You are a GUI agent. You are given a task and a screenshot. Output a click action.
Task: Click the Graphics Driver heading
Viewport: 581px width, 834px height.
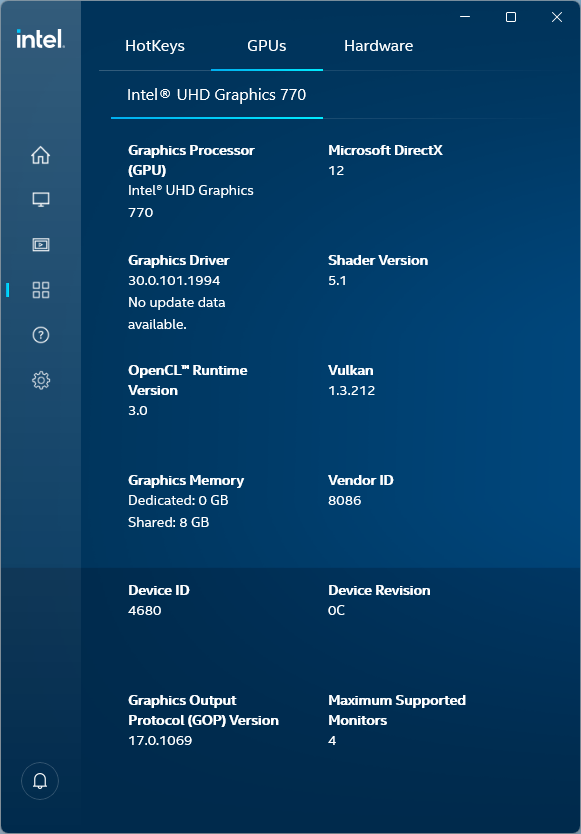point(179,261)
